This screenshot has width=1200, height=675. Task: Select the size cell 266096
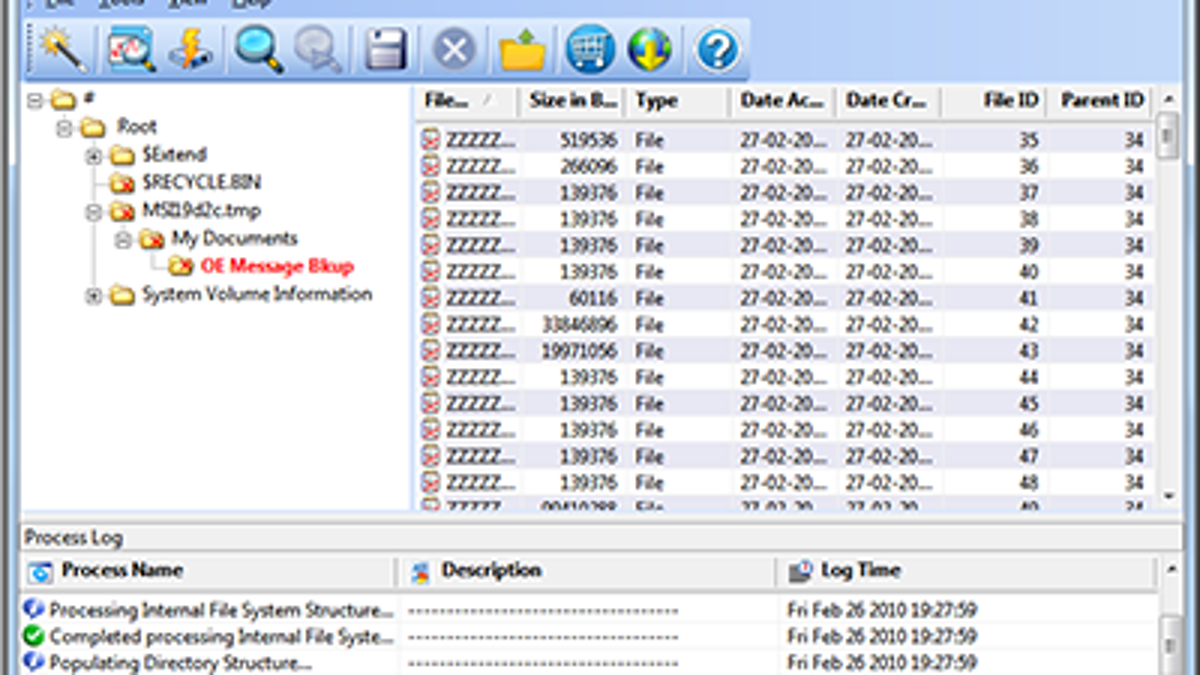[x=587, y=166]
